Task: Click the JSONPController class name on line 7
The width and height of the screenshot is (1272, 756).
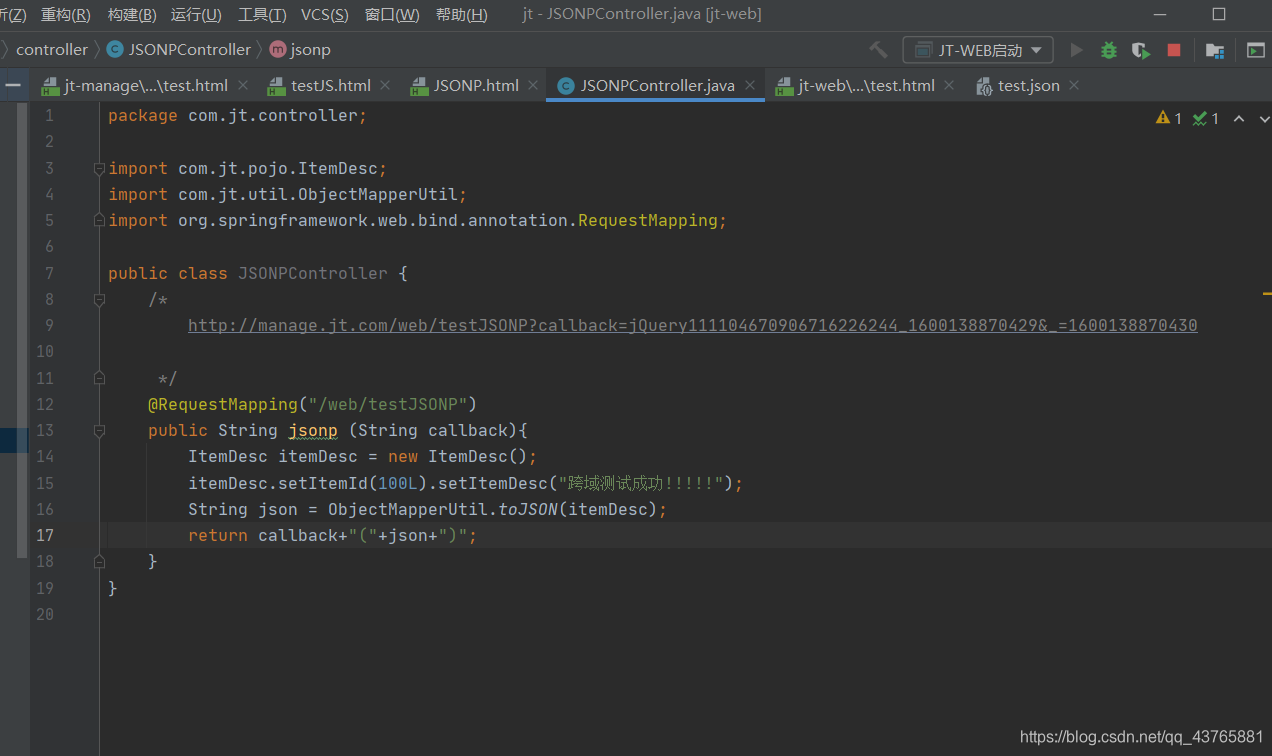Action: 313,273
